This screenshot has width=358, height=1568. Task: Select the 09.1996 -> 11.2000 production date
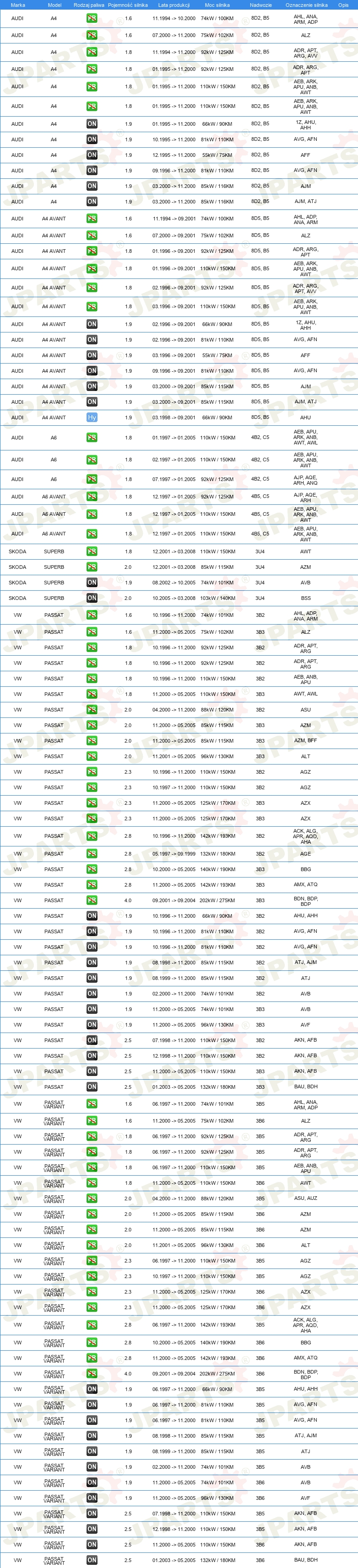(174, 171)
